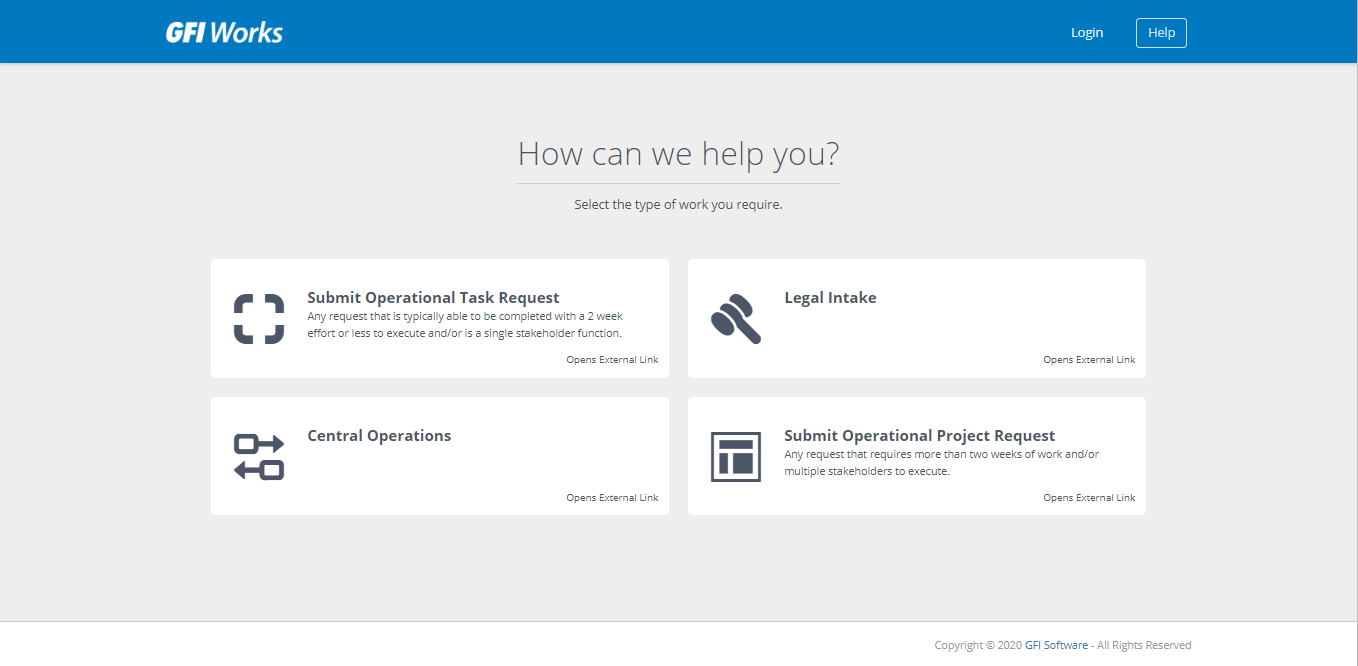
Task: Follow the GFI Software footer link
Action: [1056, 646]
